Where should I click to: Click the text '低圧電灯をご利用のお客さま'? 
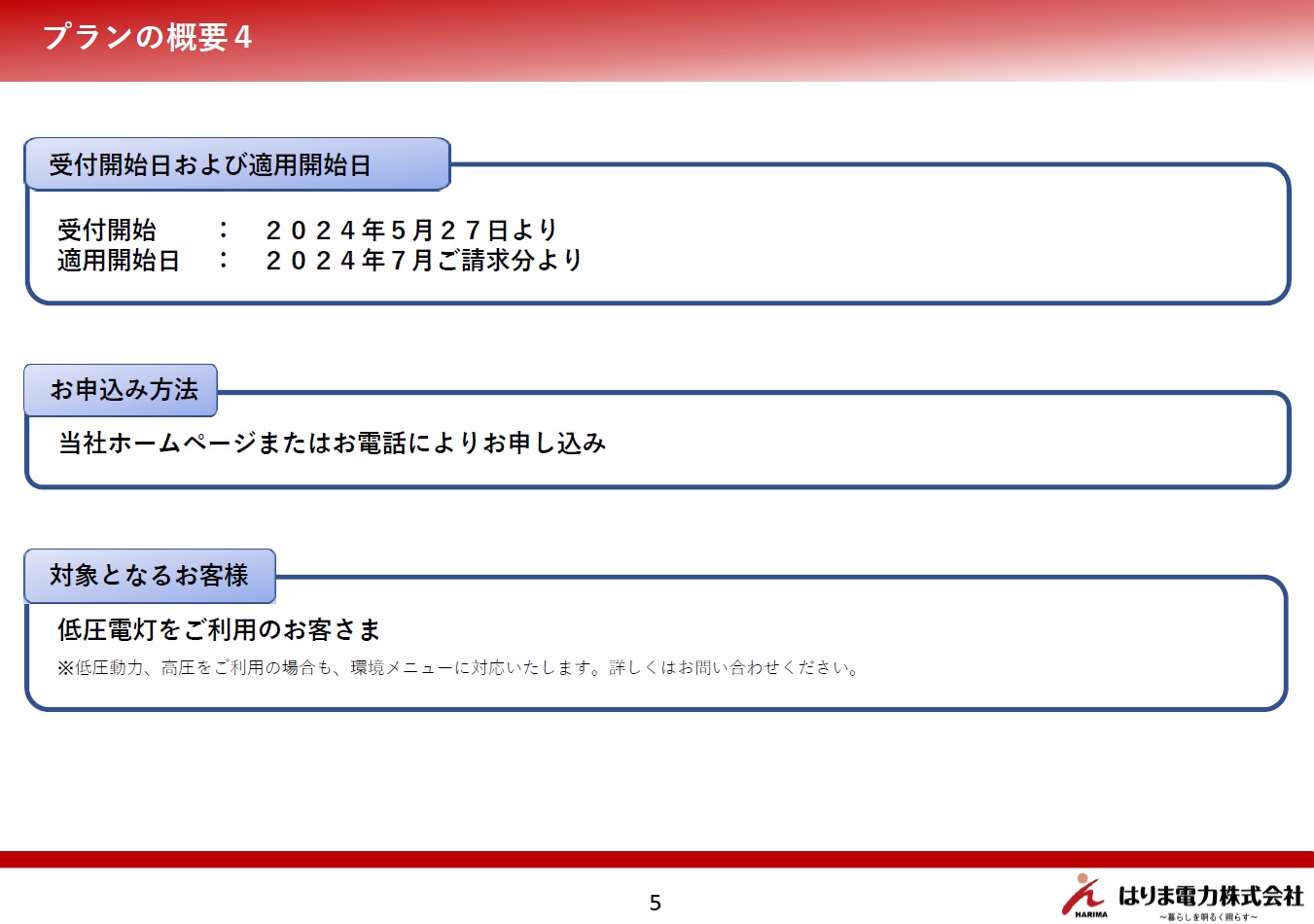click(x=219, y=630)
